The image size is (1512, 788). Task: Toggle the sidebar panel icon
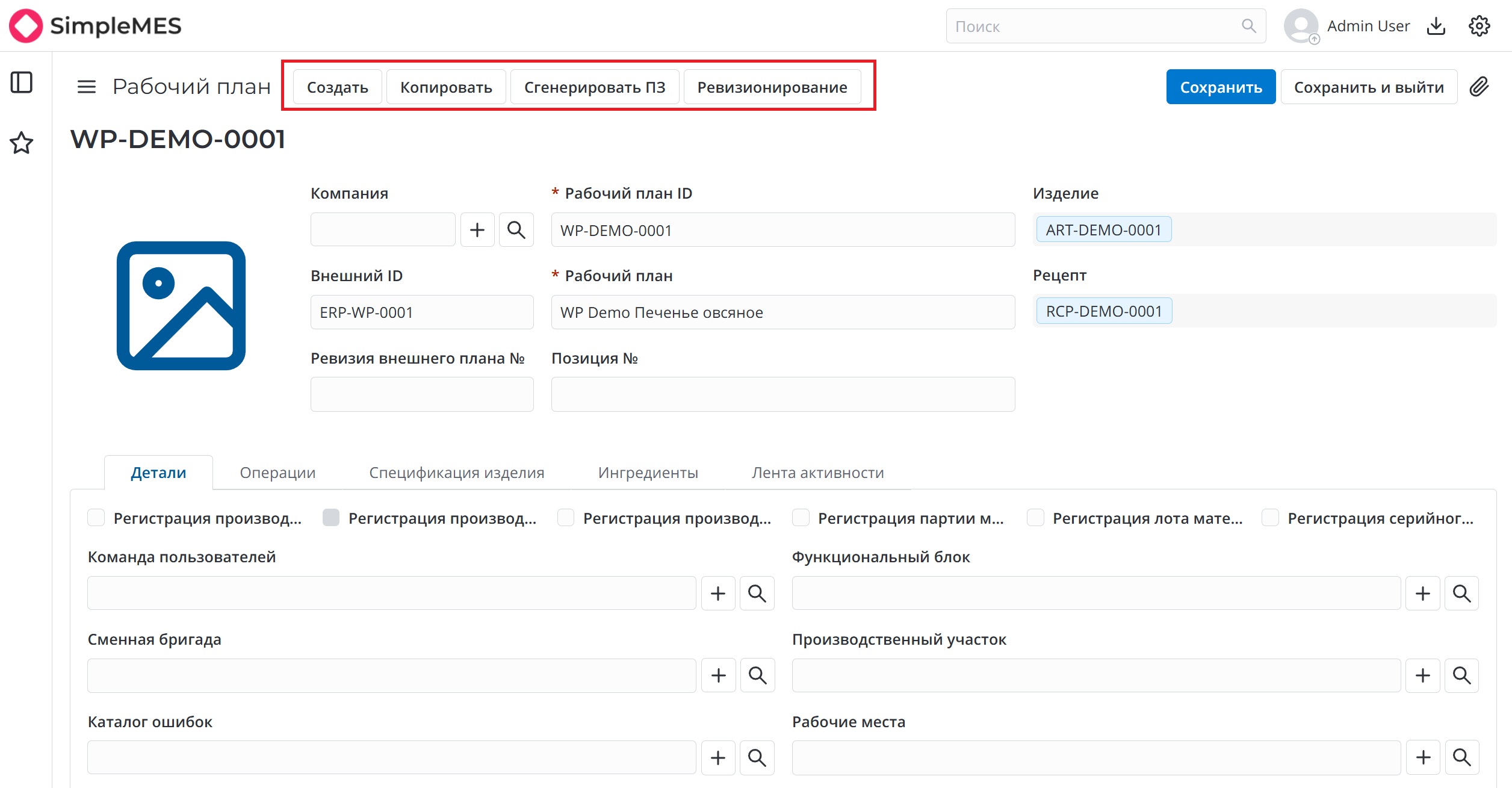click(x=22, y=82)
